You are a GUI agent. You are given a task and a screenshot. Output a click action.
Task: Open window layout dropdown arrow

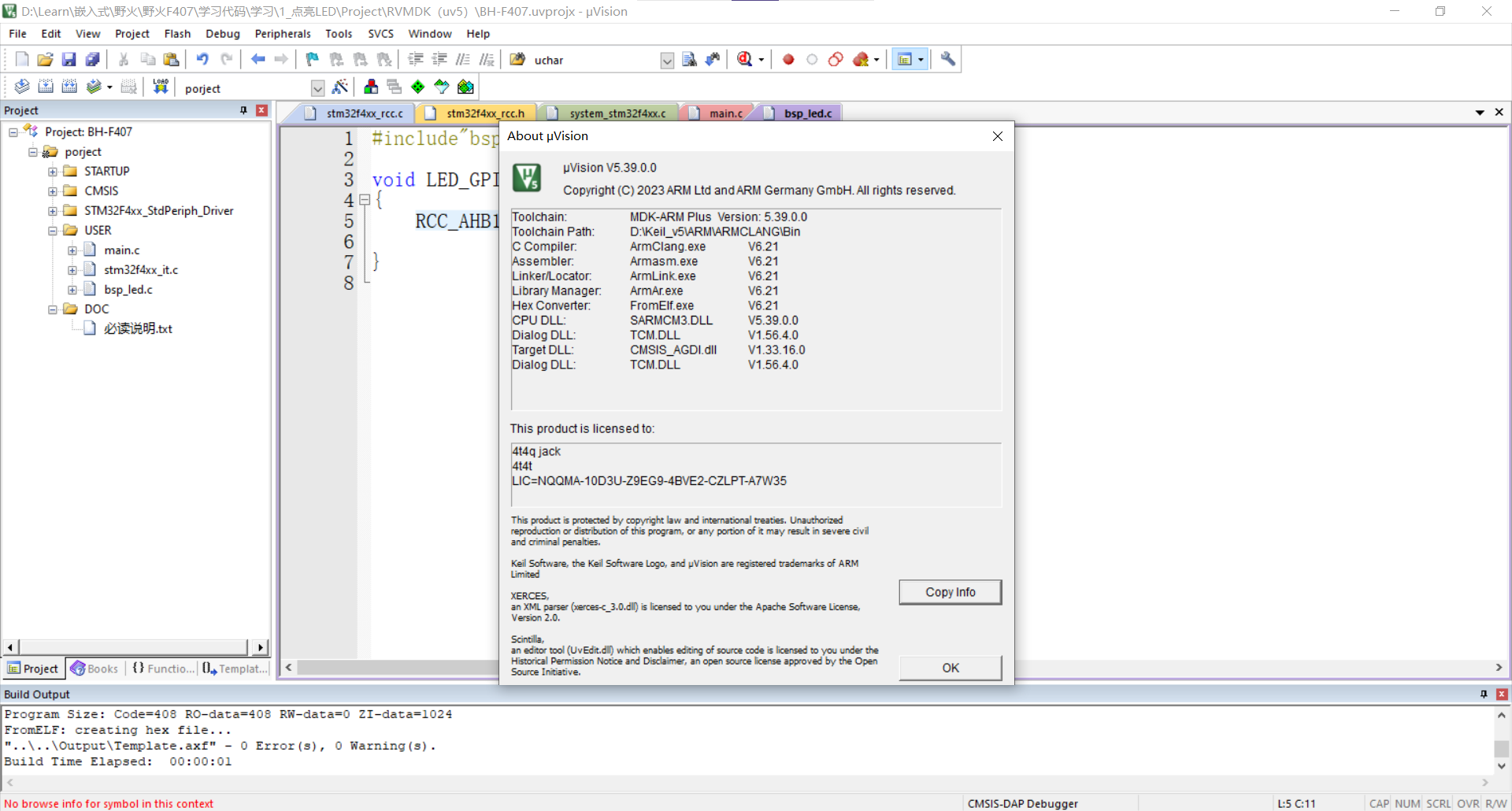coord(921,60)
